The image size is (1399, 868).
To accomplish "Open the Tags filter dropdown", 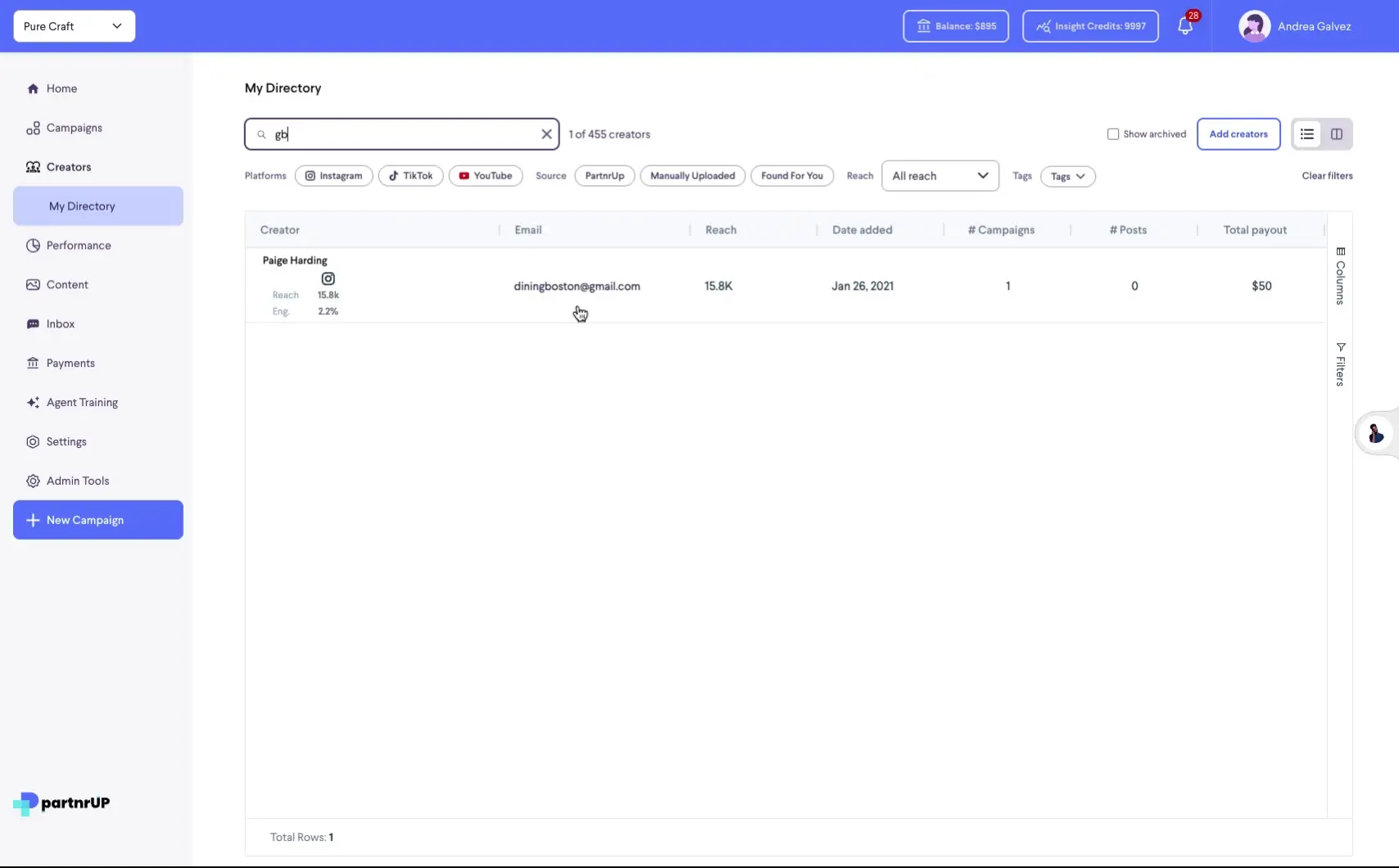I will coord(1068,176).
